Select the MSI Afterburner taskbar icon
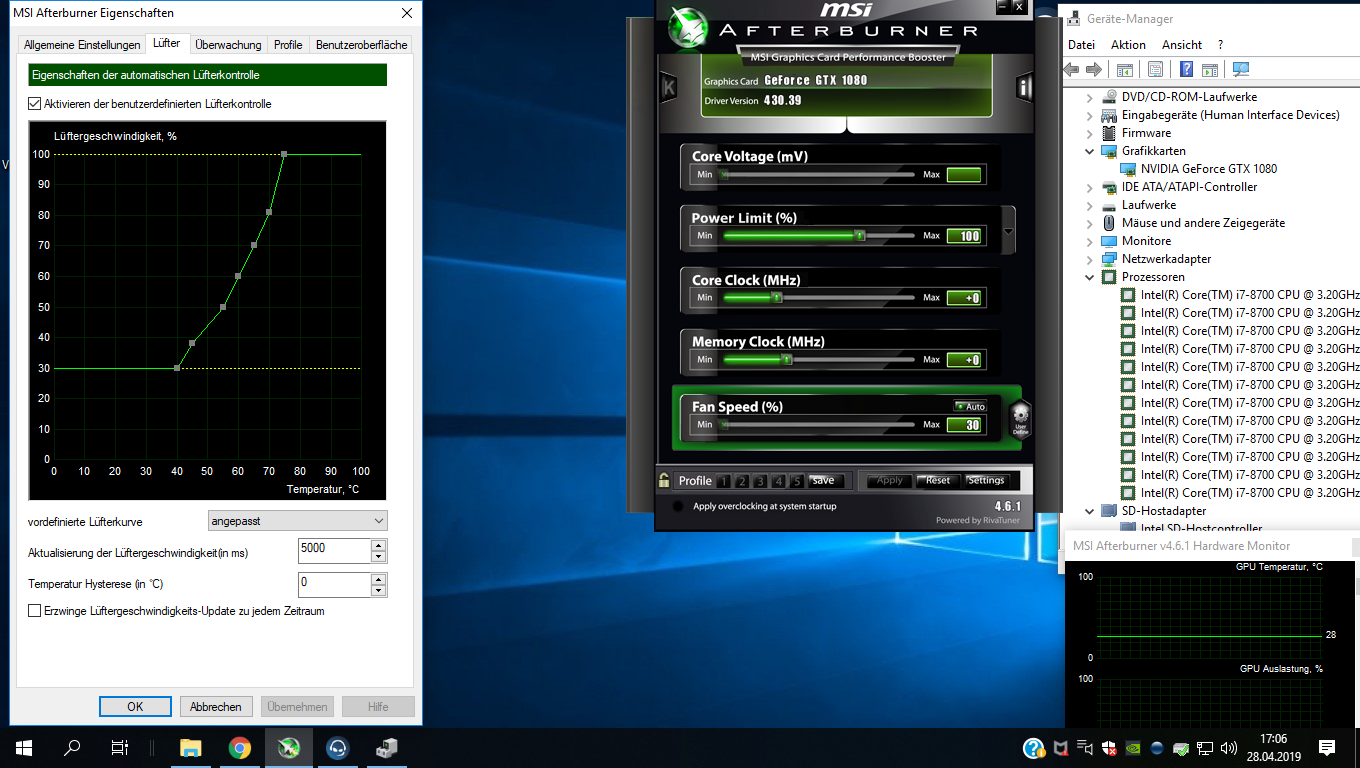 [x=288, y=748]
